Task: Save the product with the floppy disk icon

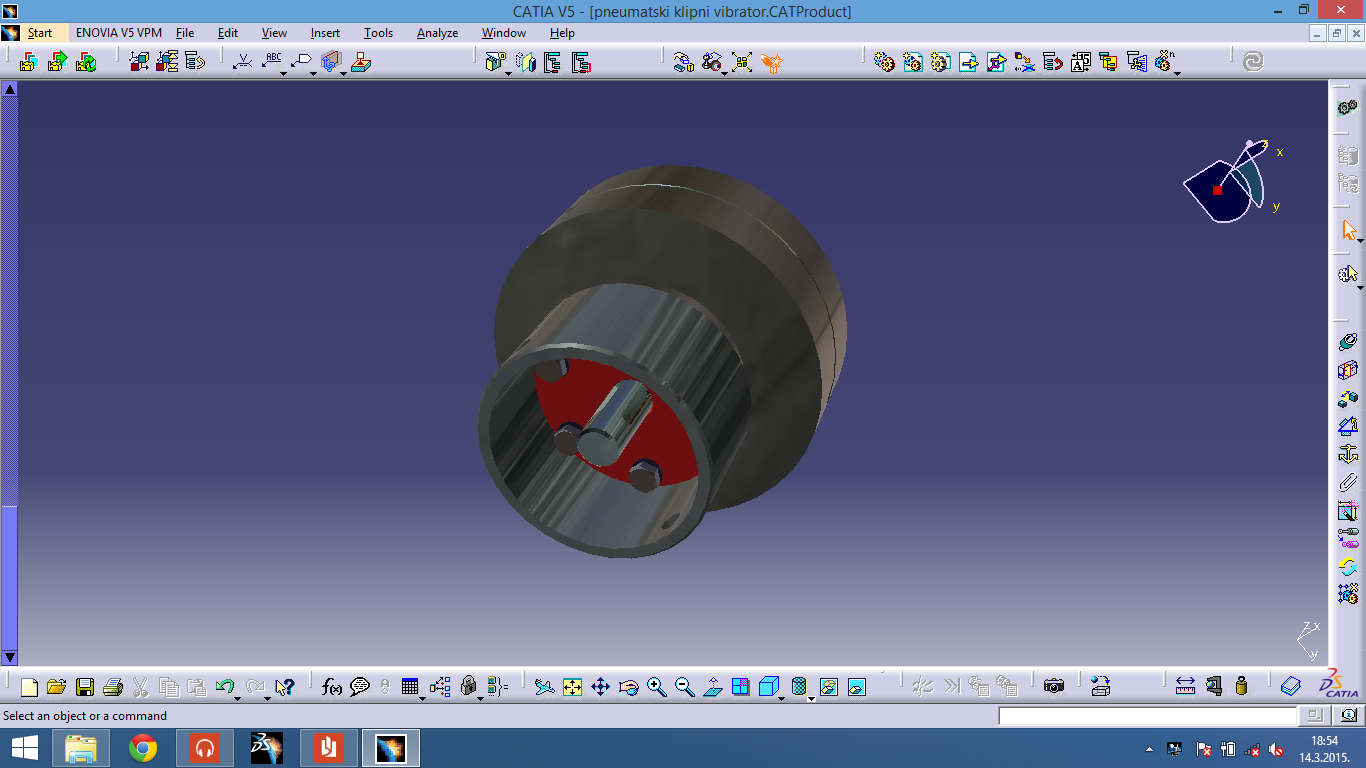Action: click(85, 687)
